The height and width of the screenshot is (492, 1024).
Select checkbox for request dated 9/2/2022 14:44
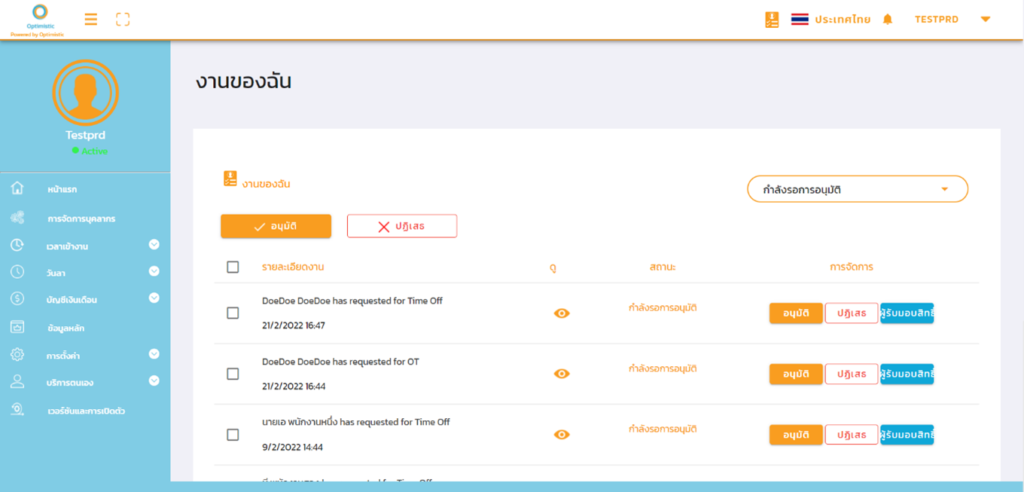pyautogui.click(x=233, y=435)
